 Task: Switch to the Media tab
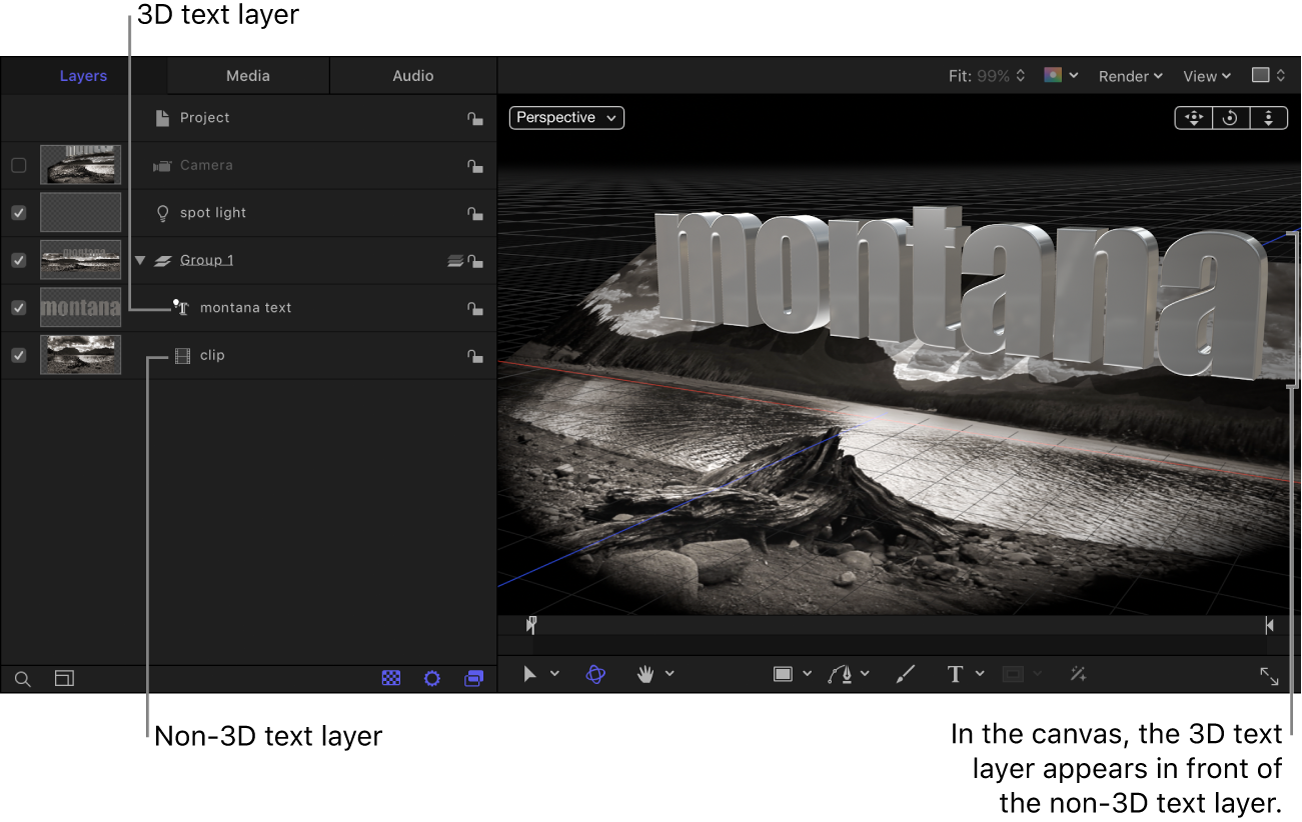tap(247, 75)
